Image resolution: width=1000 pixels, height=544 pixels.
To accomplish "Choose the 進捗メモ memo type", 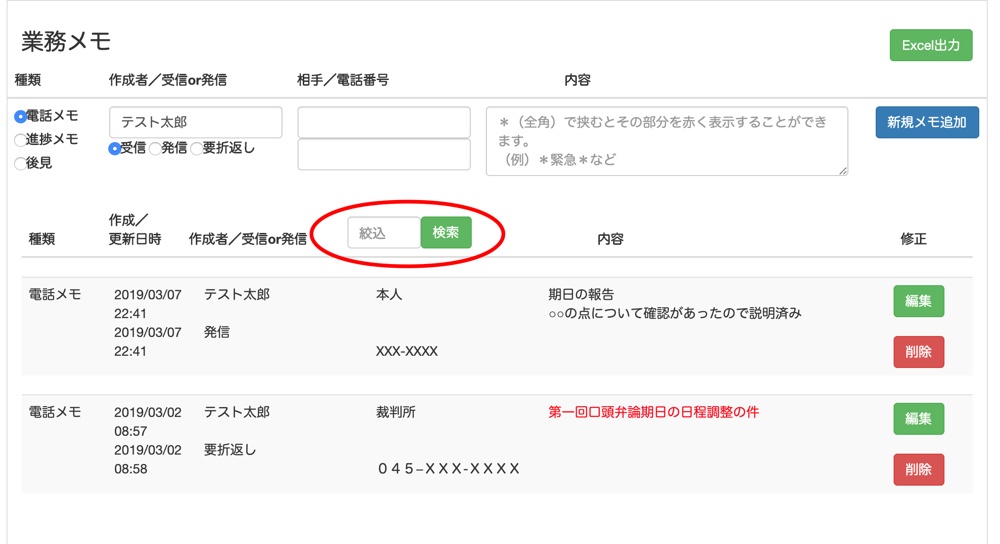I will (21, 141).
